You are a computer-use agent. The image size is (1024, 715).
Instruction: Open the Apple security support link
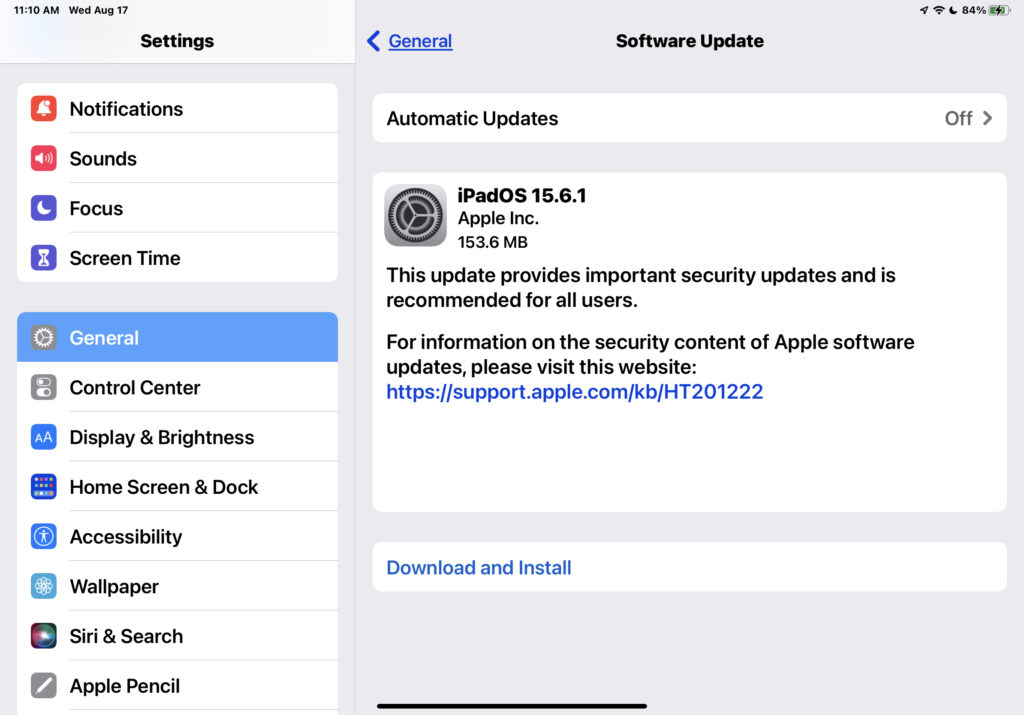point(575,392)
